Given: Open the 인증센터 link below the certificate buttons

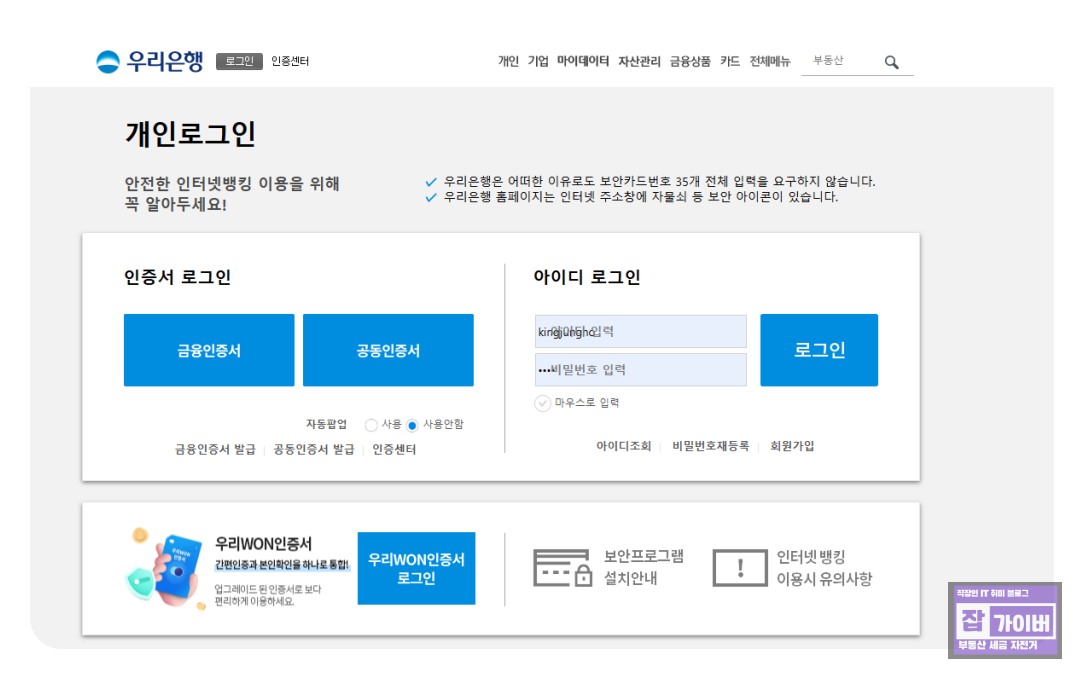Looking at the screenshot, I should click(394, 449).
